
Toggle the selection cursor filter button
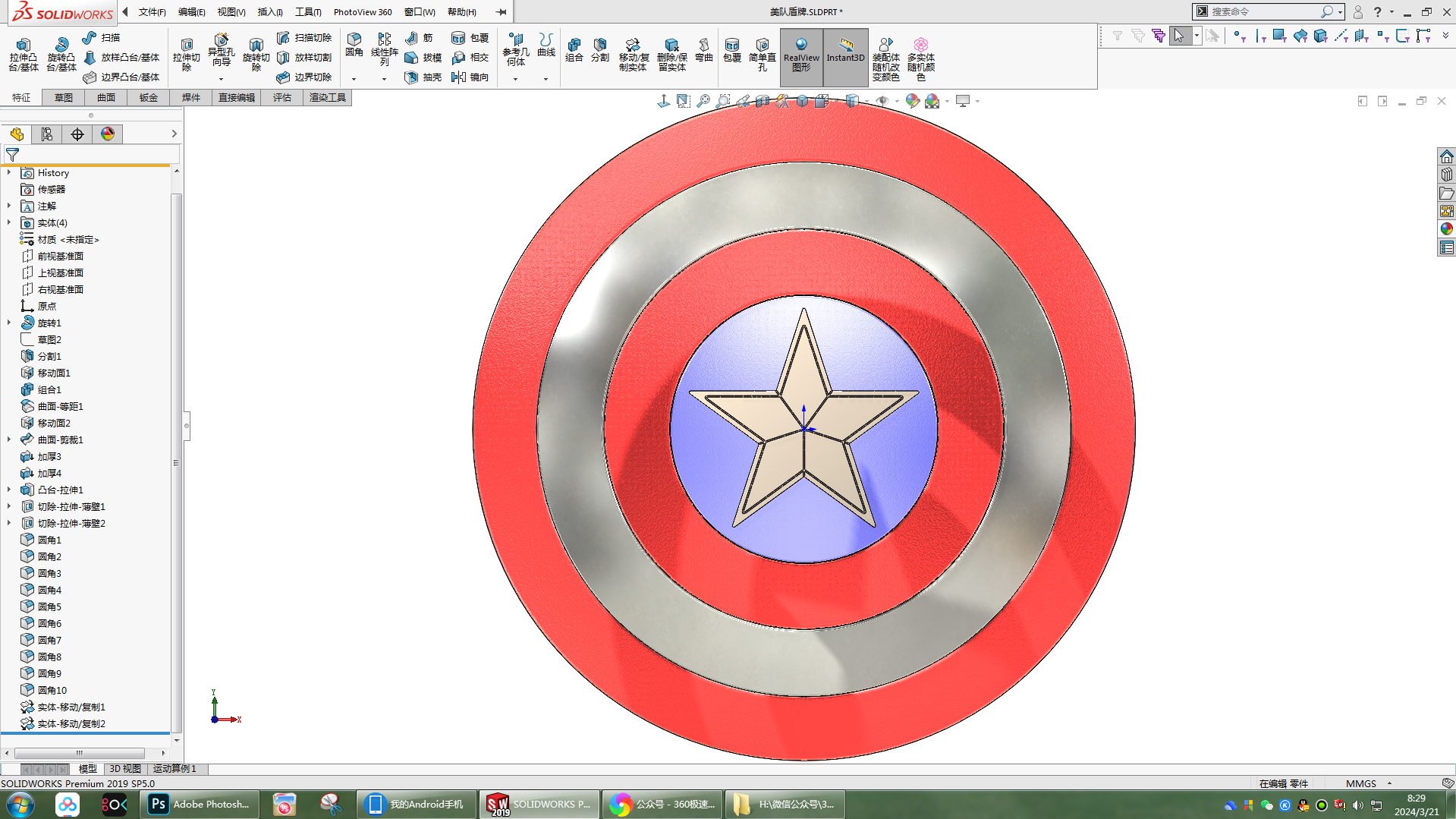(1178, 36)
